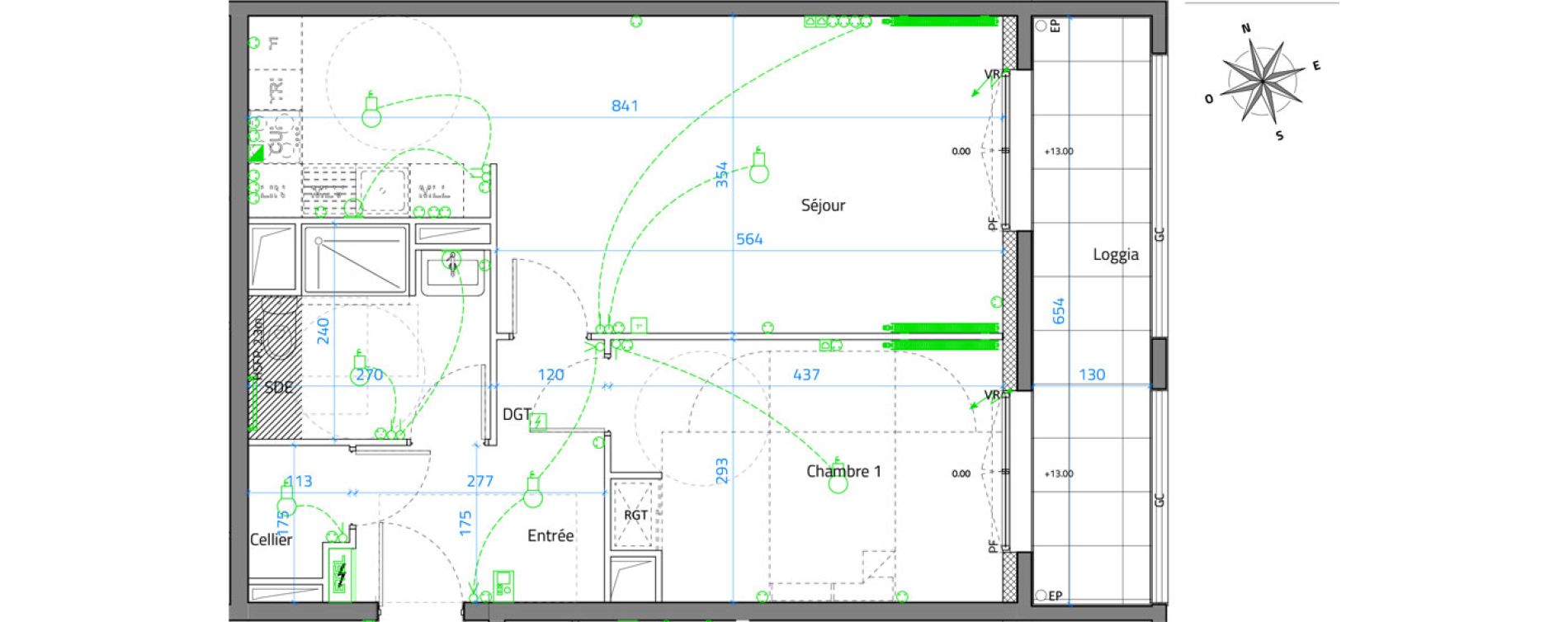Click the 277 entrance width dimension
This screenshot has width=1568, height=622.
pos(479,481)
